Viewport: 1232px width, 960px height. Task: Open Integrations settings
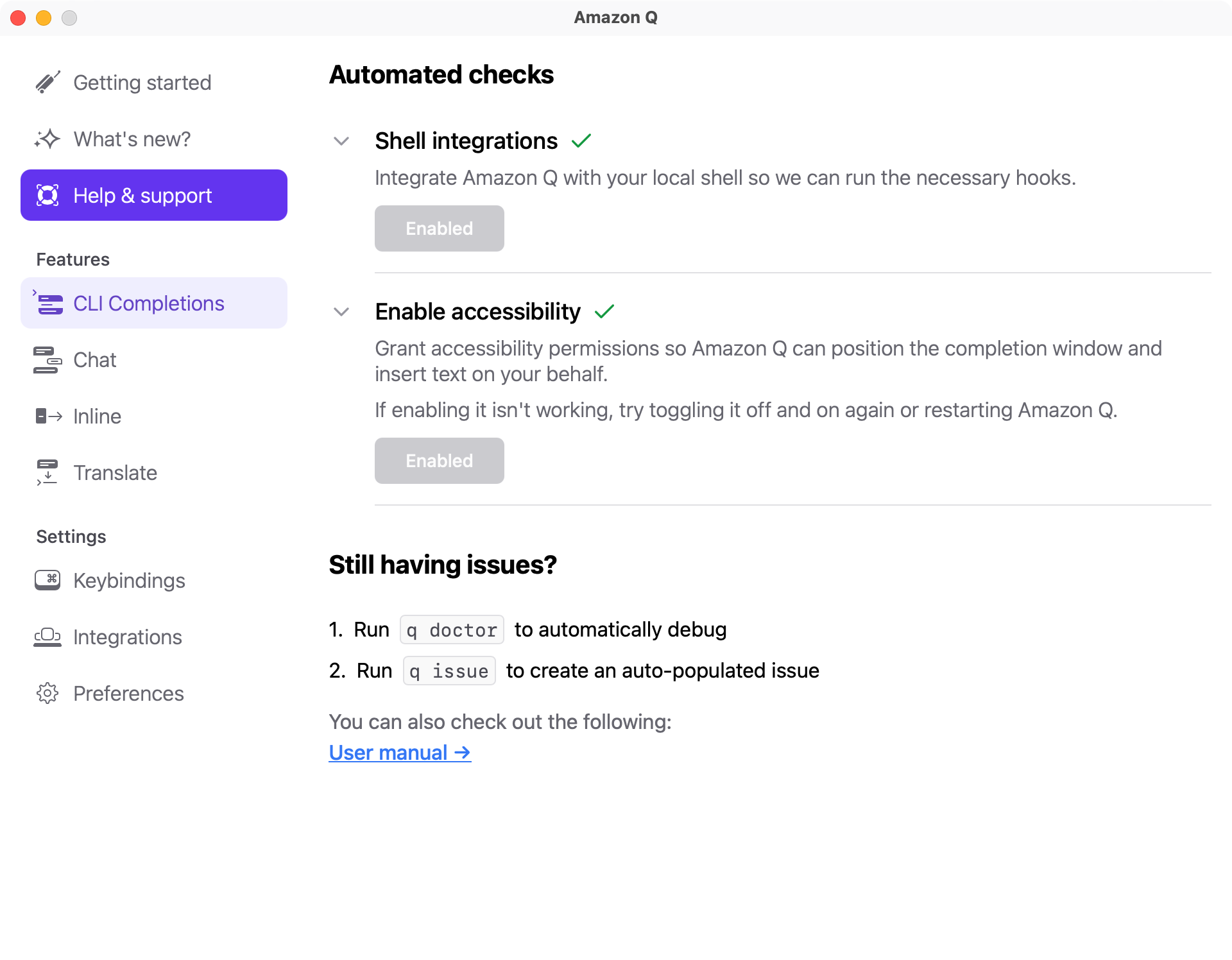tap(154, 637)
